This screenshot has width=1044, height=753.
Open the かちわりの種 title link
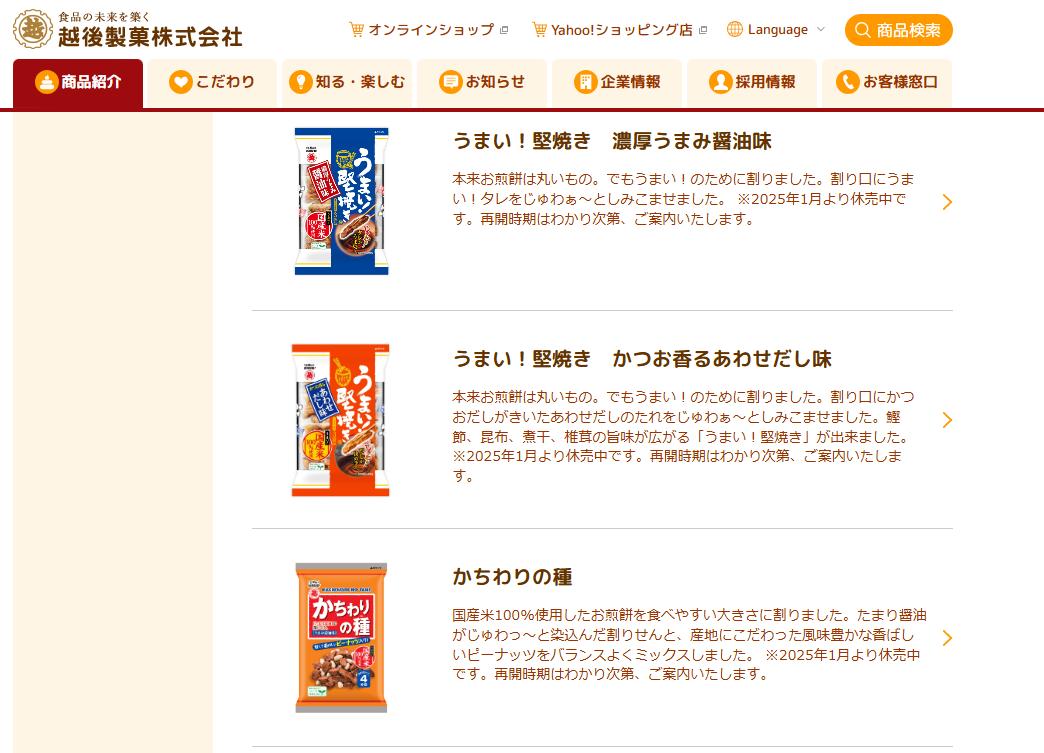click(x=512, y=577)
